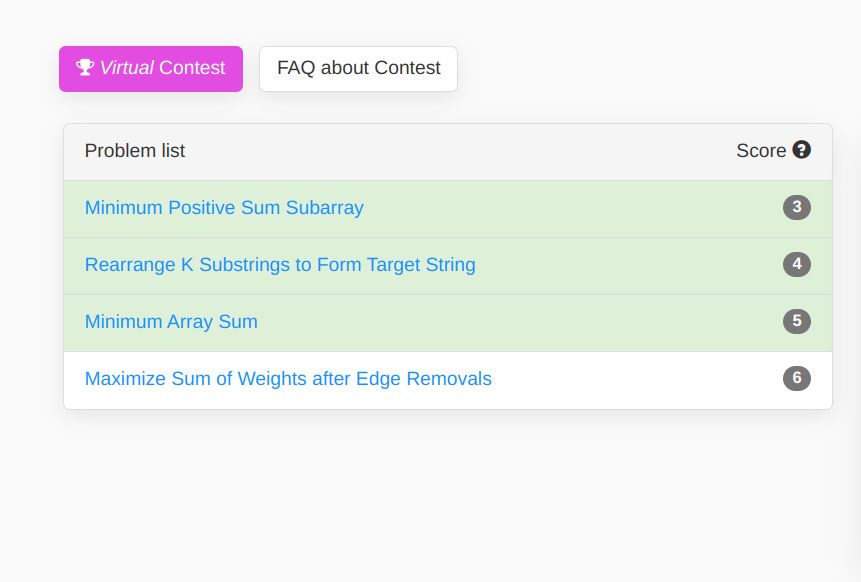Click score badge 5 for Minimum Array Sum
Image resolution: width=861 pixels, height=582 pixels.
(797, 321)
